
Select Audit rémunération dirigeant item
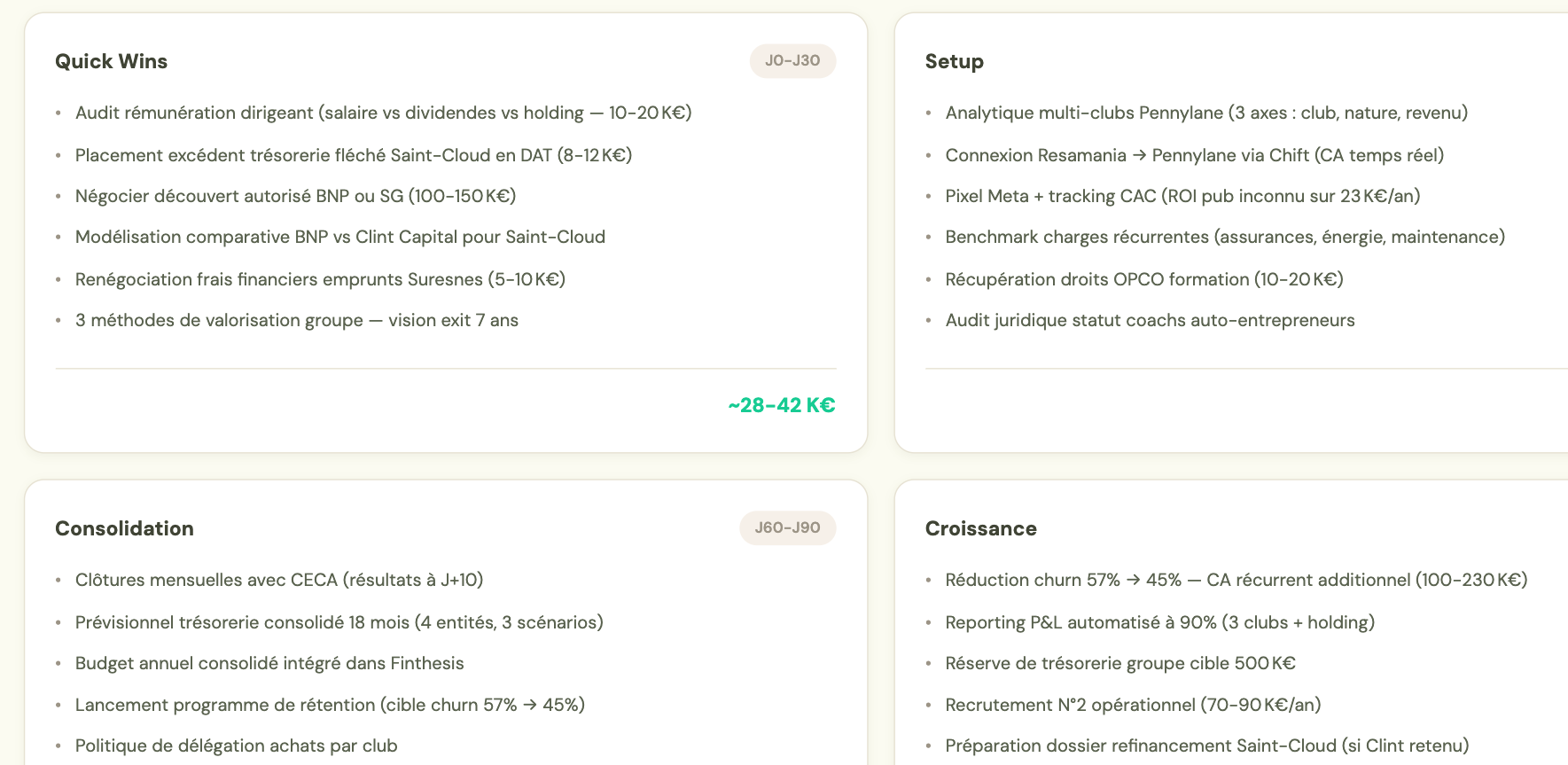coord(383,113)
